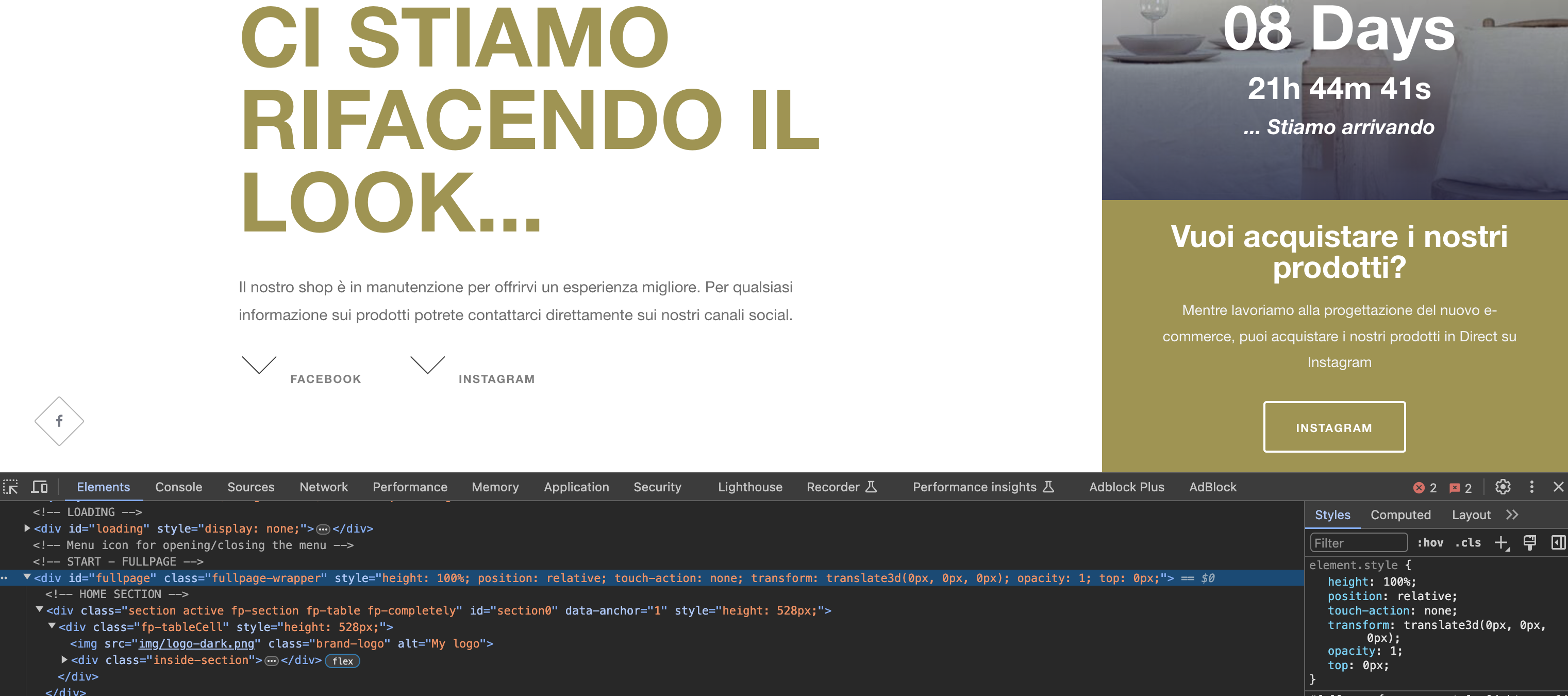
Task: Select the Computed pane tab
Action: 1400,515
